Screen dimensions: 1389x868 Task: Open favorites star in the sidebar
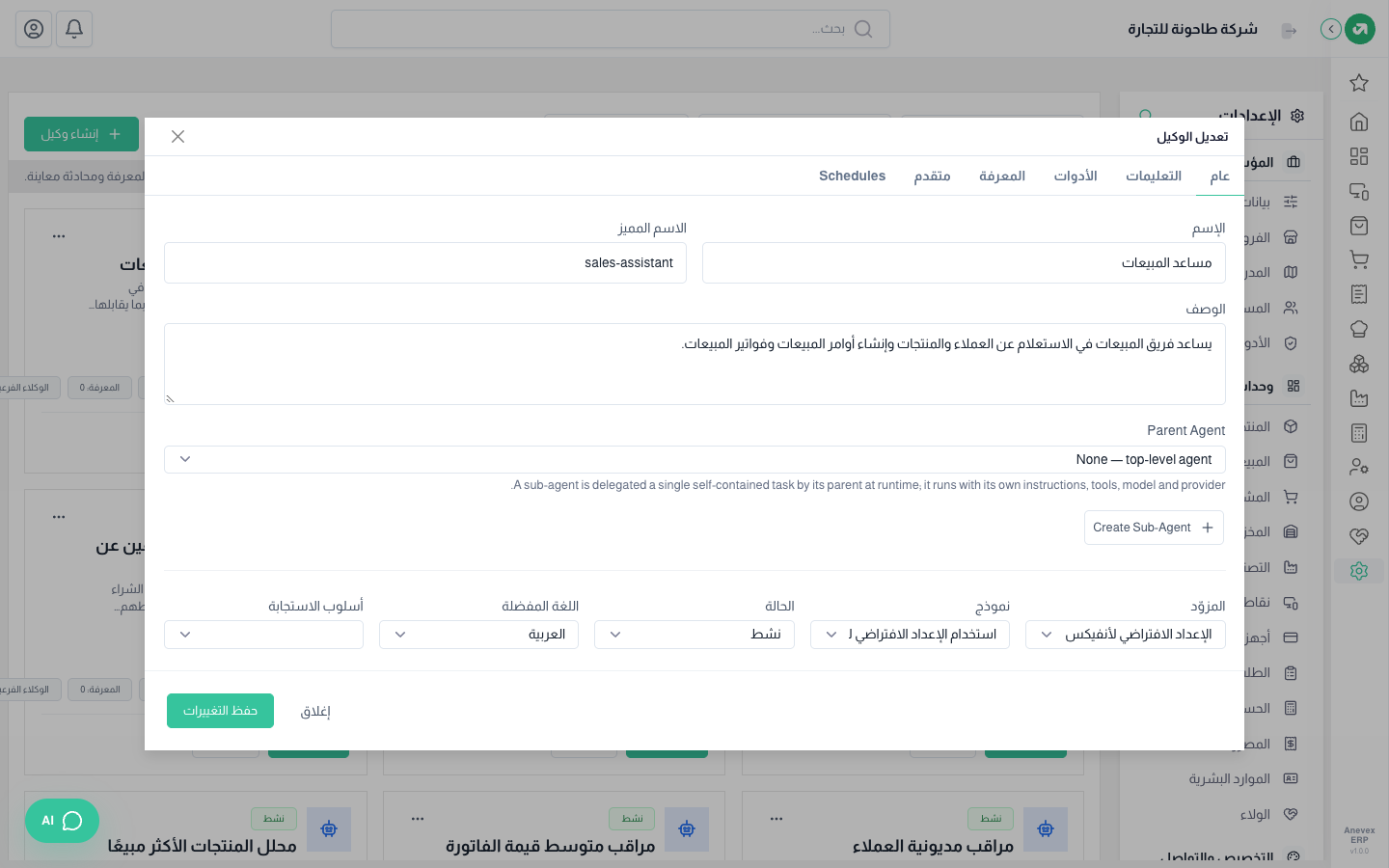(x=1359, y=83)
